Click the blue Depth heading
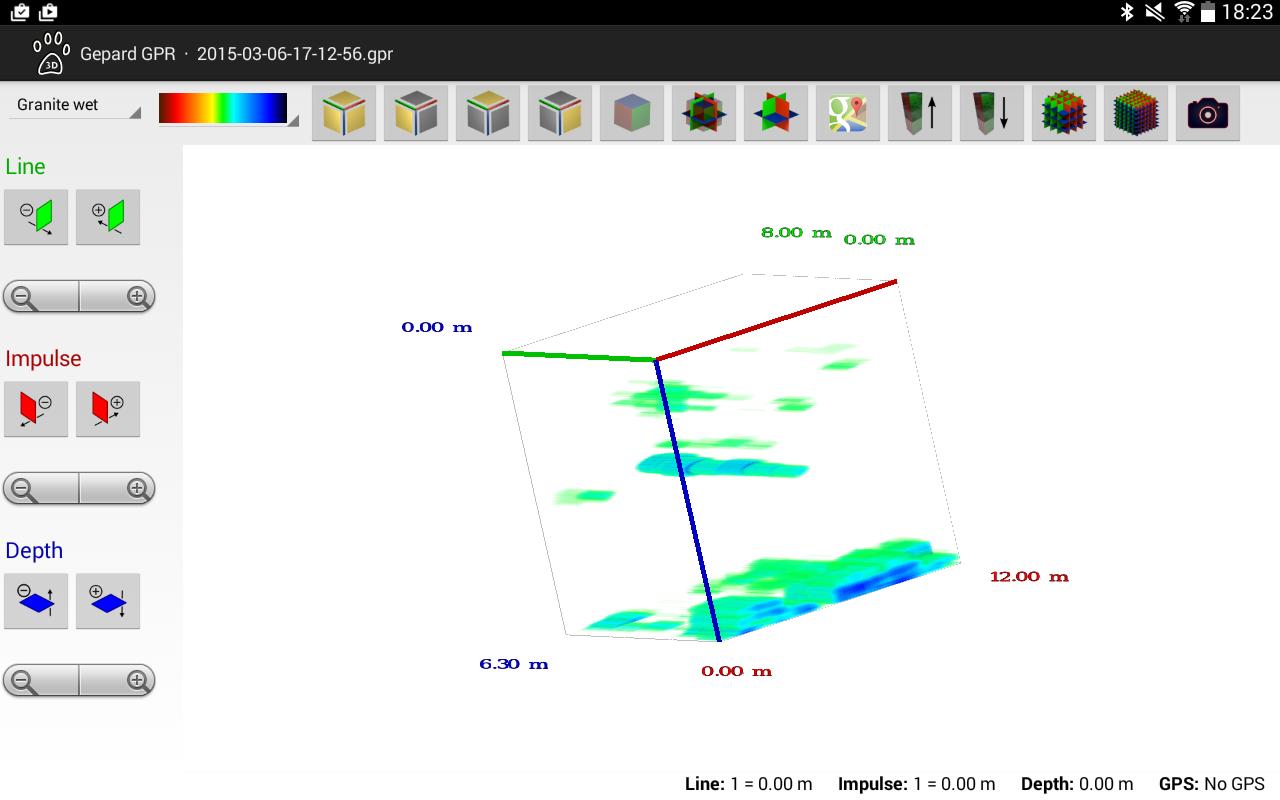Viewport: 1280px width, 800px height. click(x=34, y=550)
